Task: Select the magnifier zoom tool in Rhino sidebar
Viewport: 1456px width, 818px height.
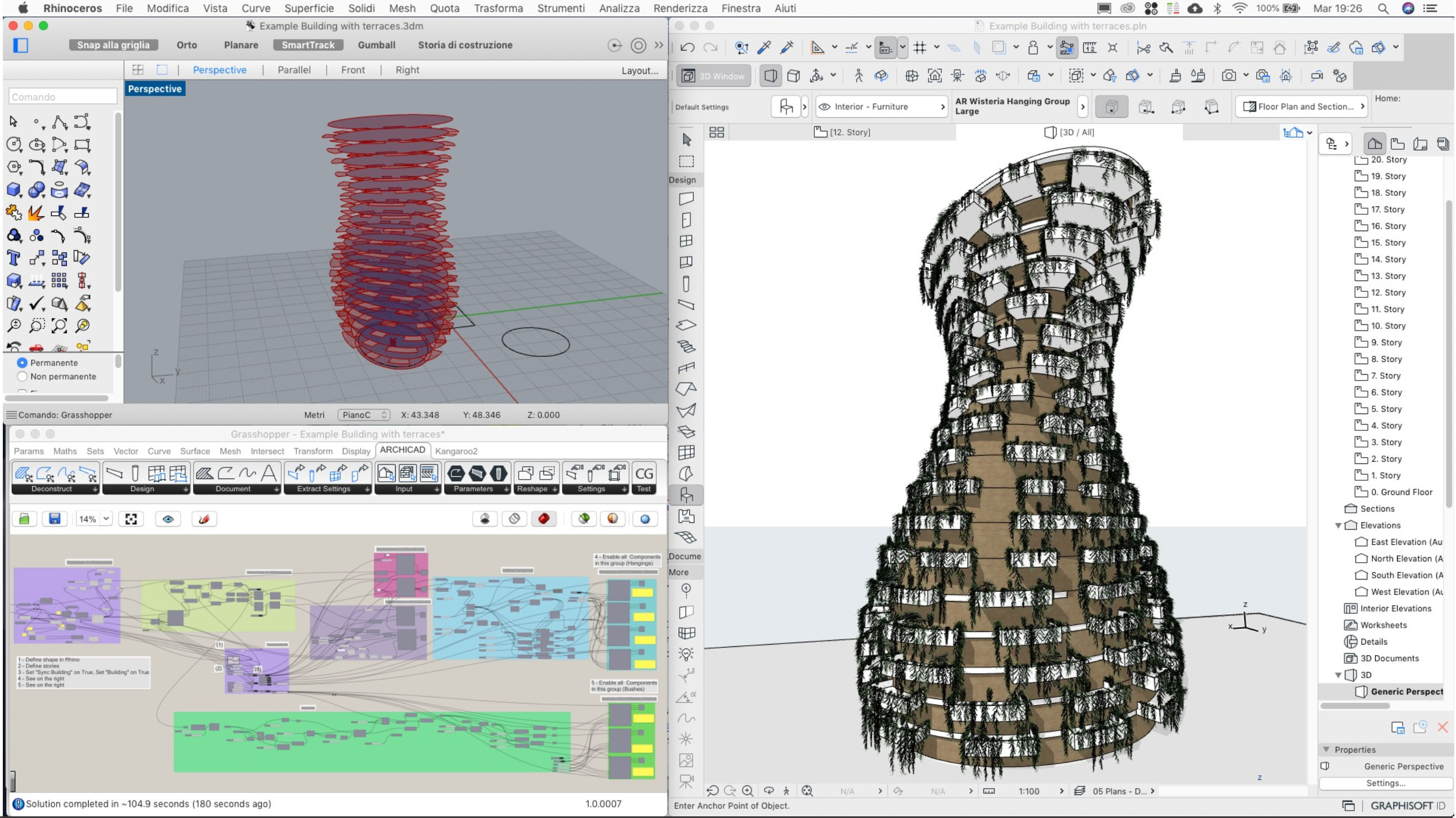Action: click(14, 325)
